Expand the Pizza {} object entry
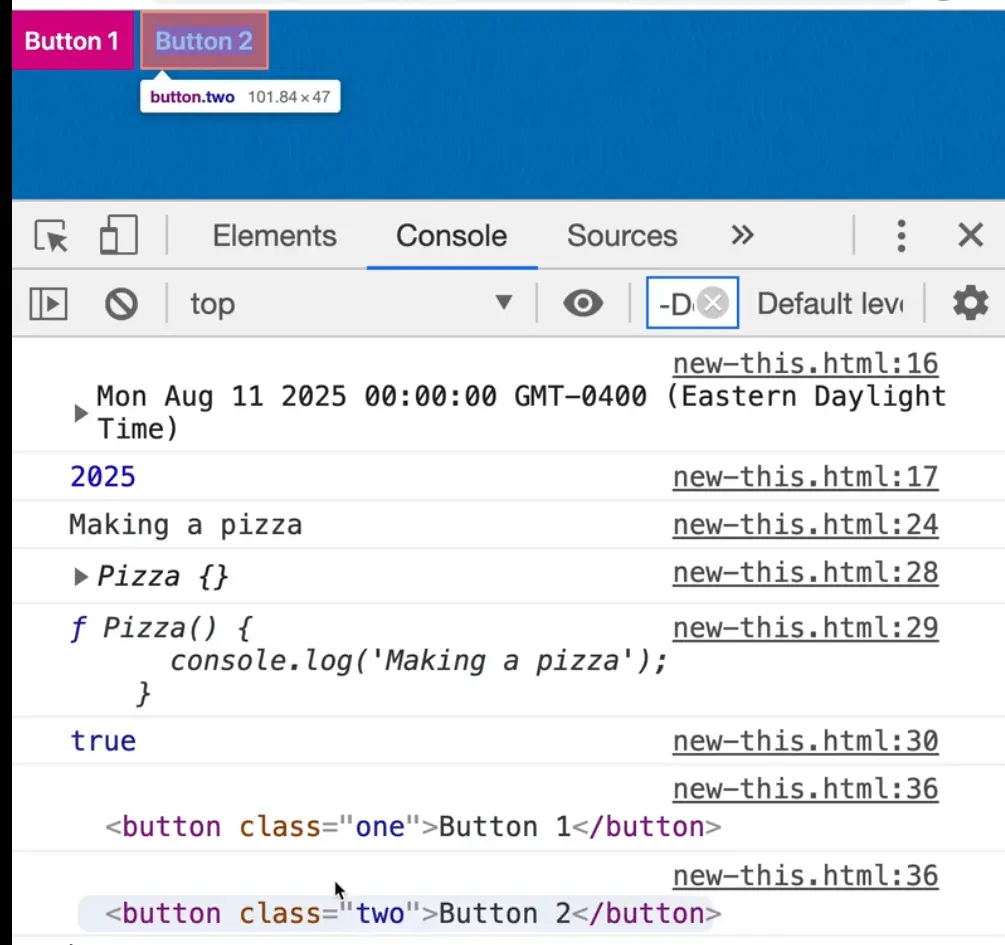Image resolution: width=1005 pixels, height=945 pixels. [x=81, y=577]
